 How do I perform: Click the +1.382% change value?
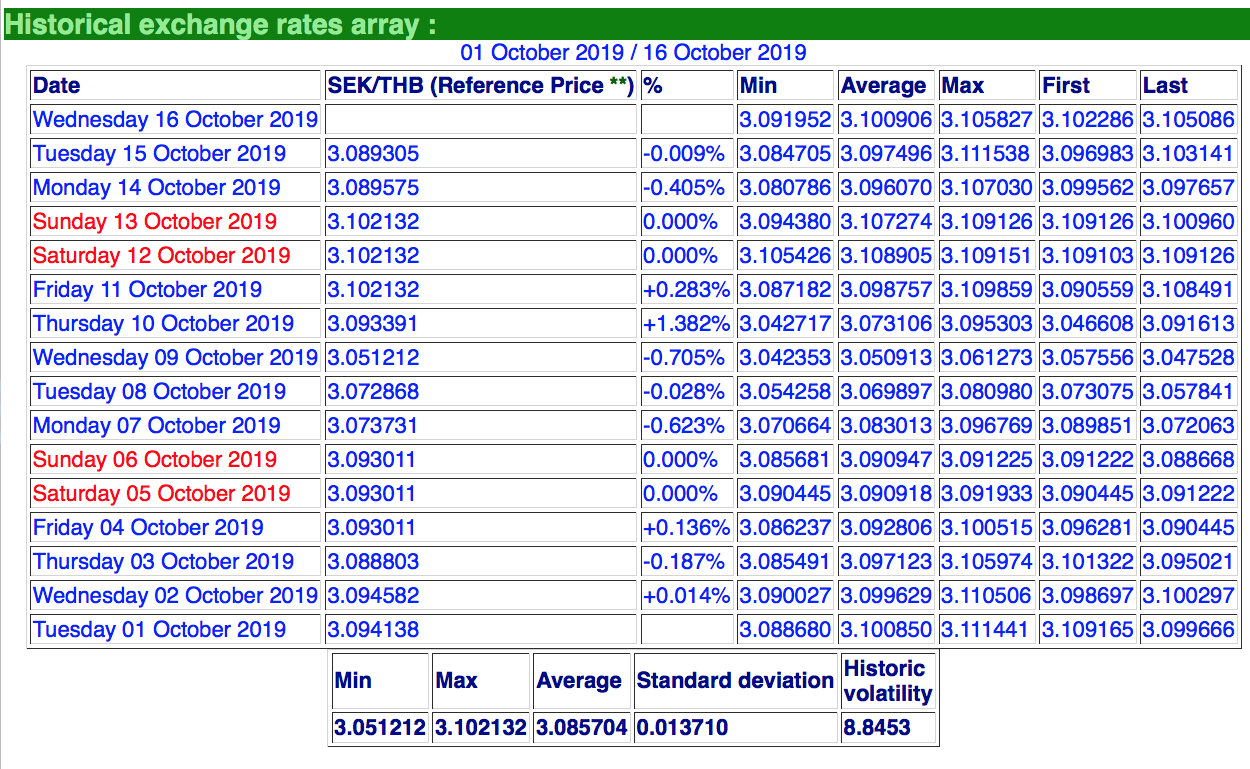[686, 324]
